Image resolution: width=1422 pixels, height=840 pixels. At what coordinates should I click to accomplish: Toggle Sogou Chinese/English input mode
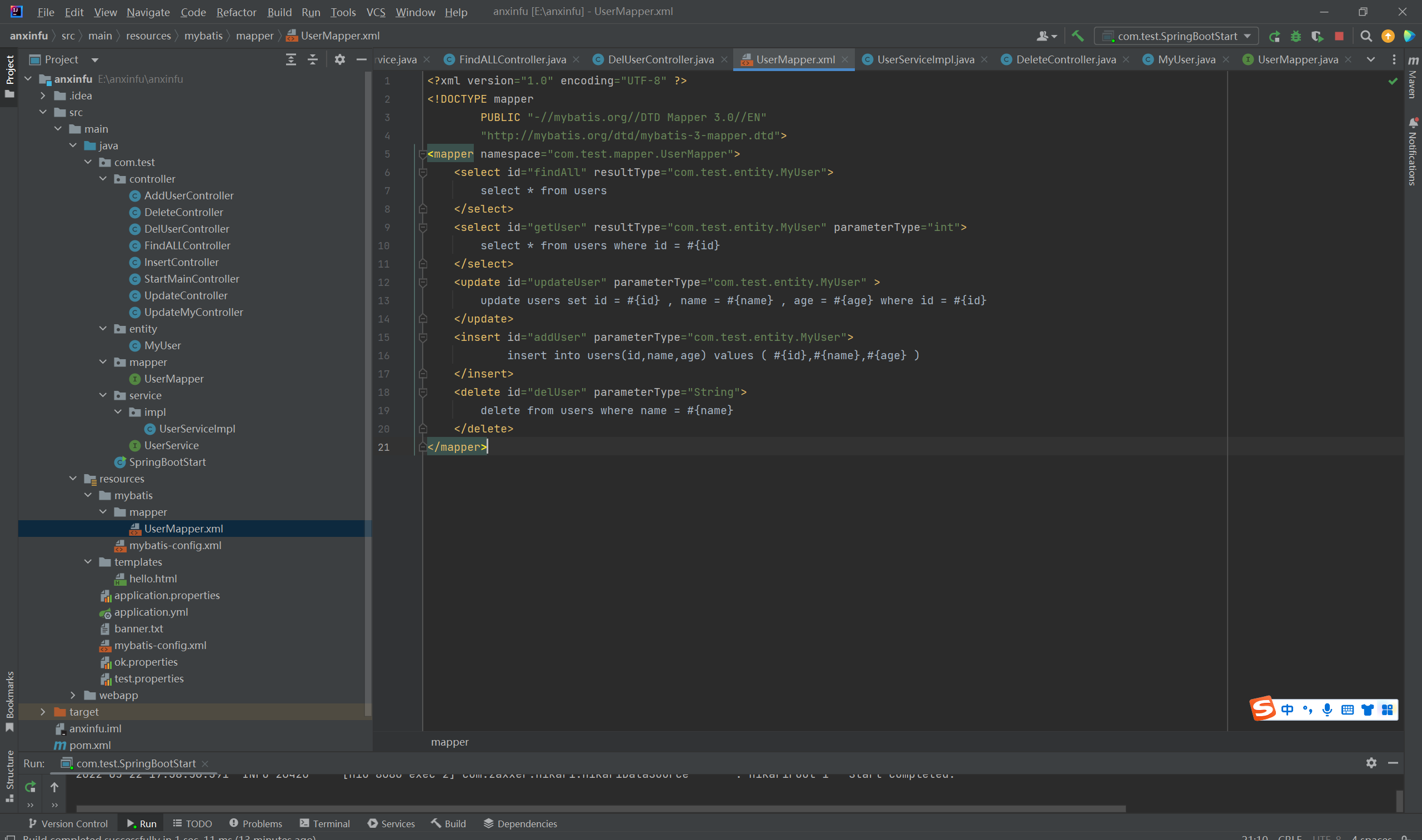(1287, 709)
